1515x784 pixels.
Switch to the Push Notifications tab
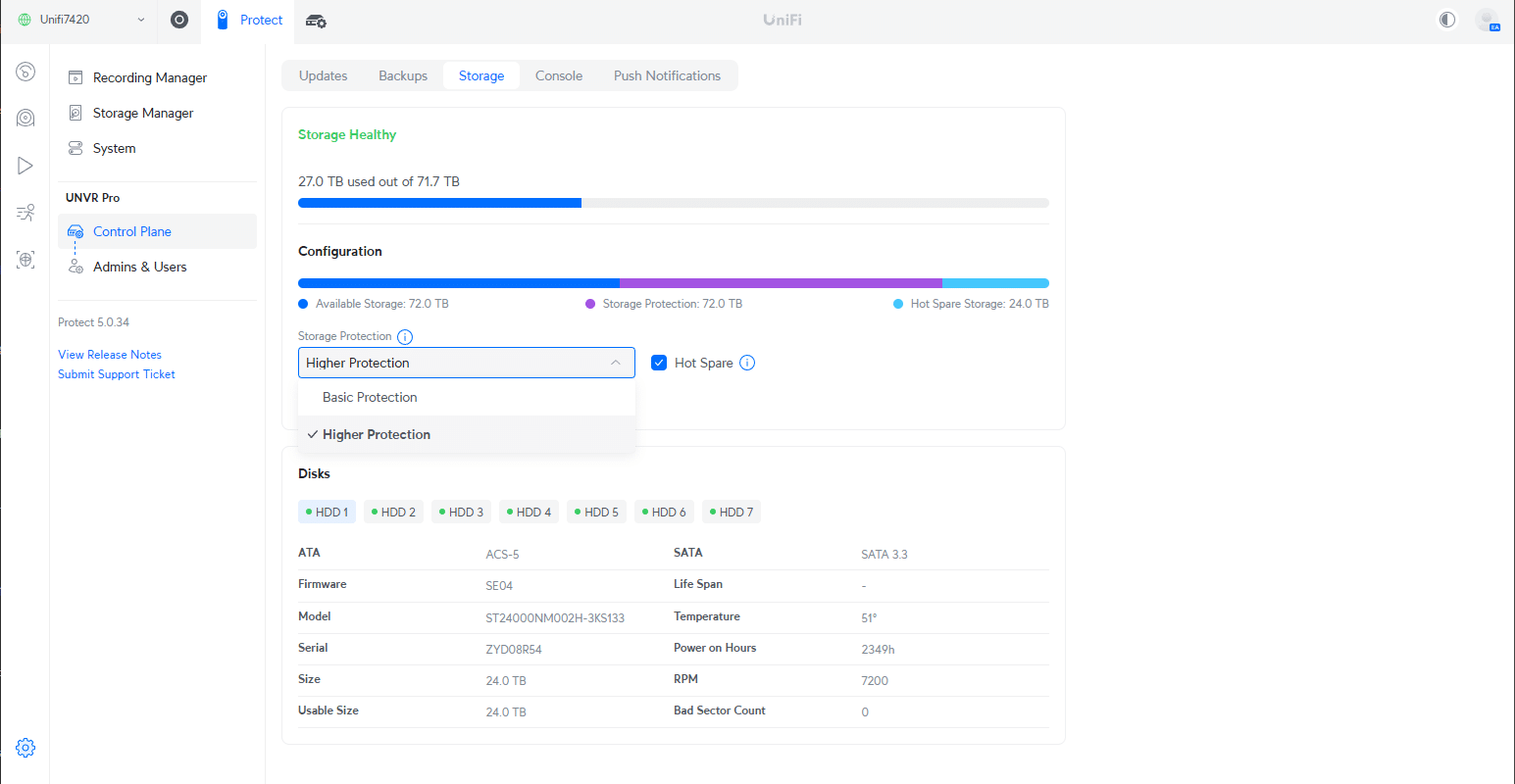[x=667, y=75]
